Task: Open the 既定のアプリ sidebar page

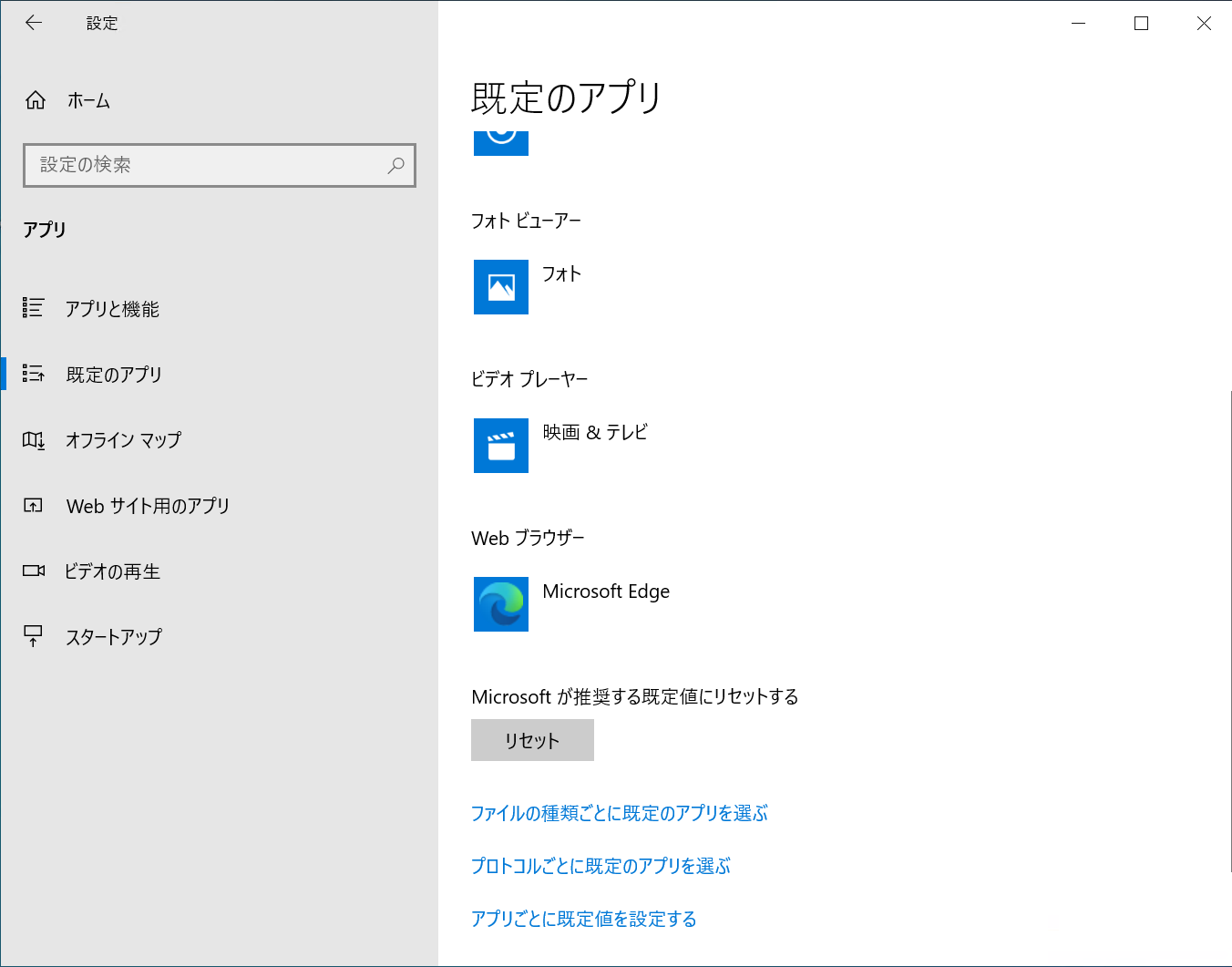Action: [x=114, y=375]
